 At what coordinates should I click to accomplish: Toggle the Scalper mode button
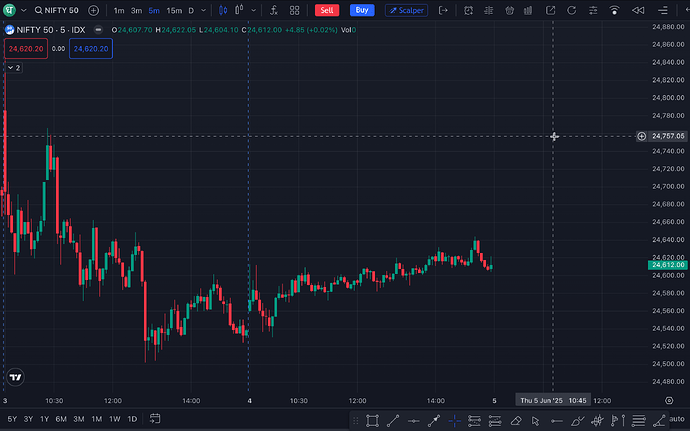[406, 10]
